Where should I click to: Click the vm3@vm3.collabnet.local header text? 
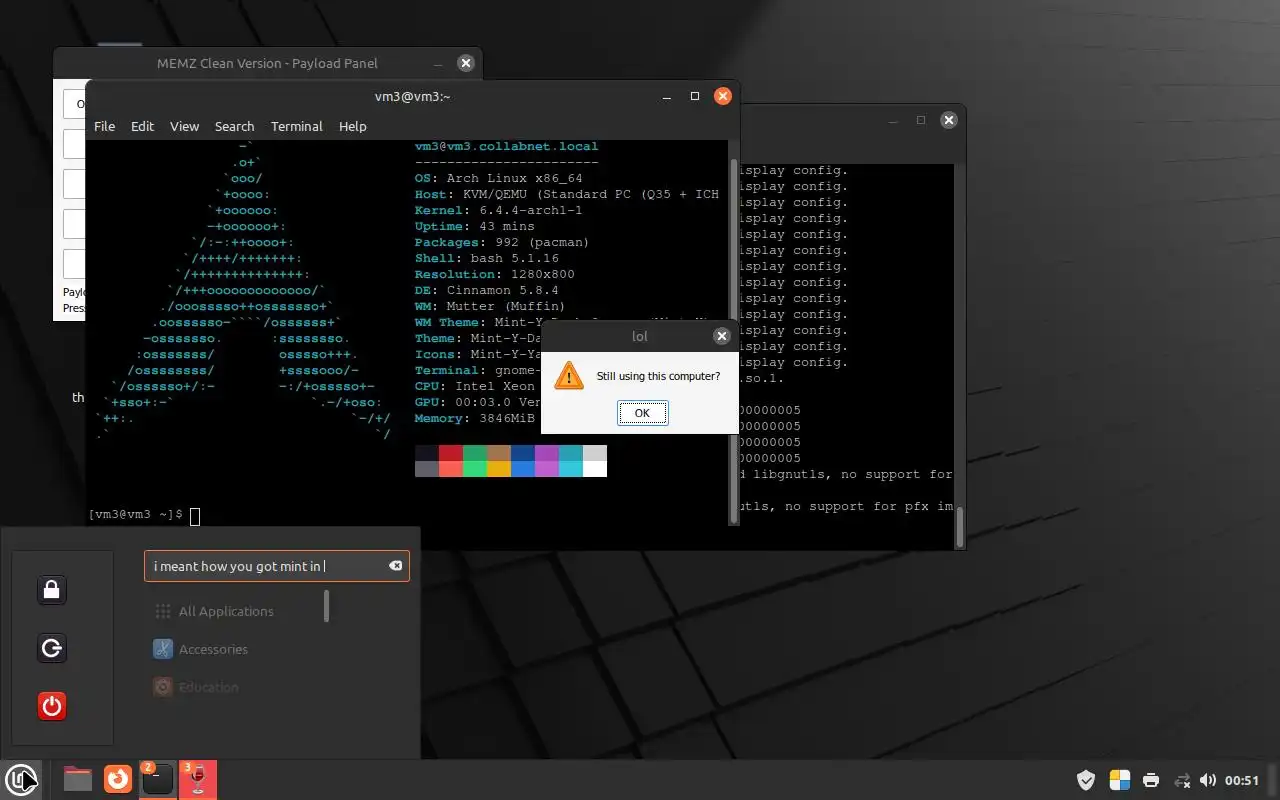[x=507, y=146]
